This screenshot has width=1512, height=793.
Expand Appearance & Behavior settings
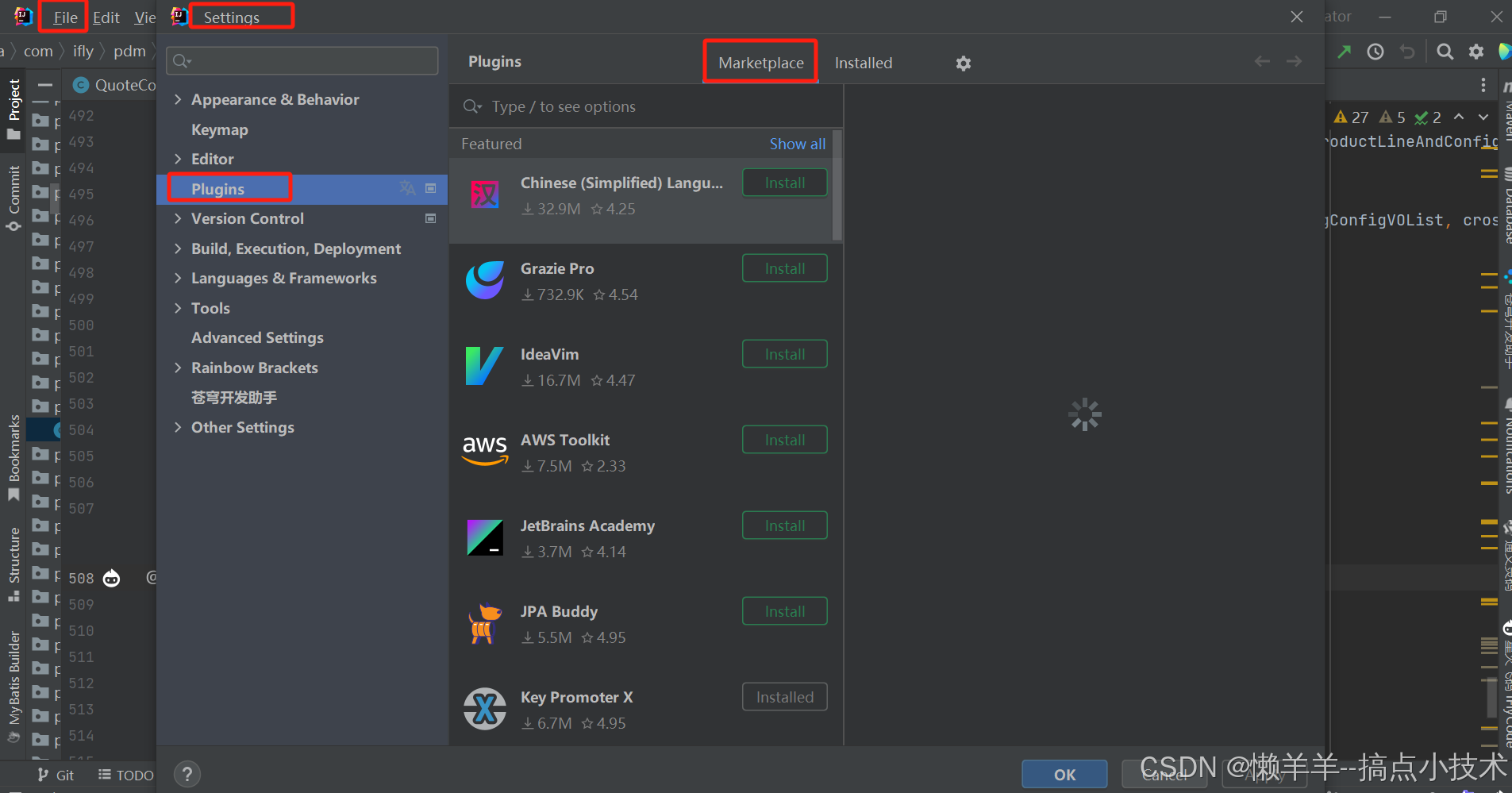pos(178,99)
